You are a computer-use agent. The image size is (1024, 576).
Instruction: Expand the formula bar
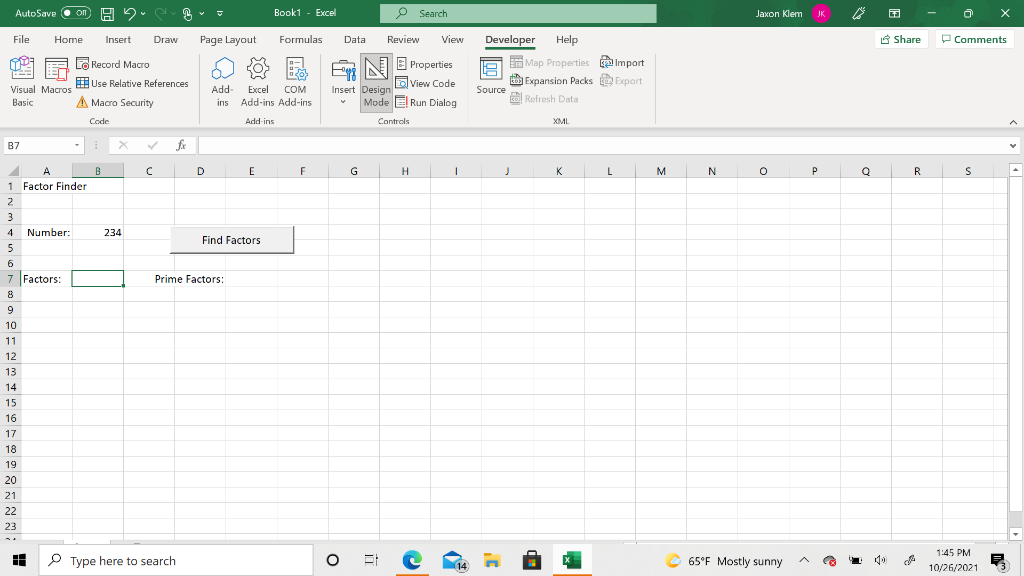point(1013,145)
